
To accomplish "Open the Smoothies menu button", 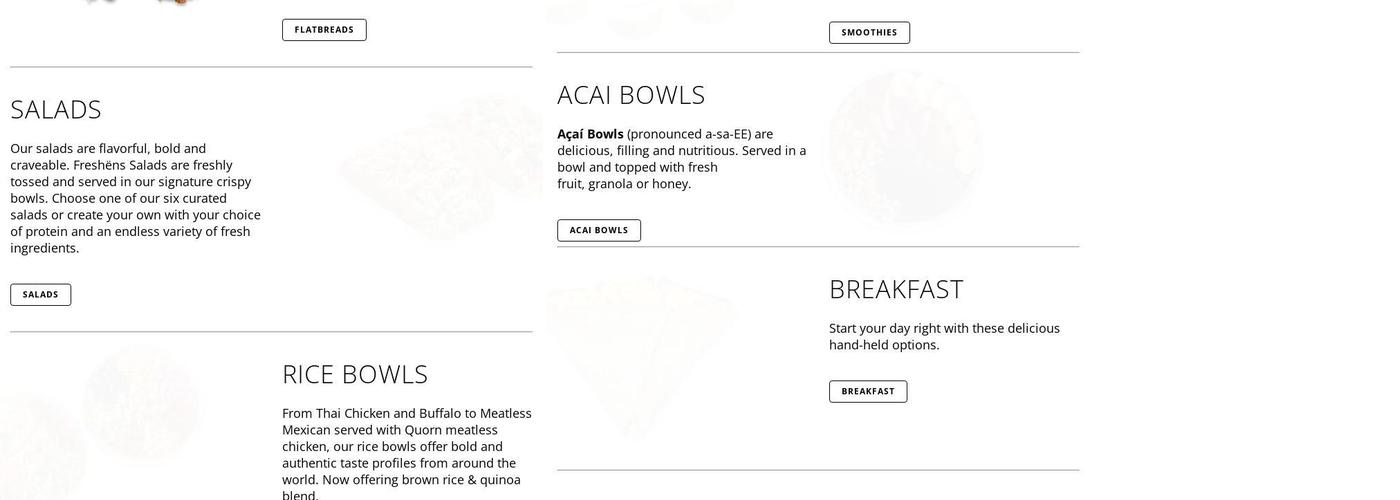I will [869, 33].
